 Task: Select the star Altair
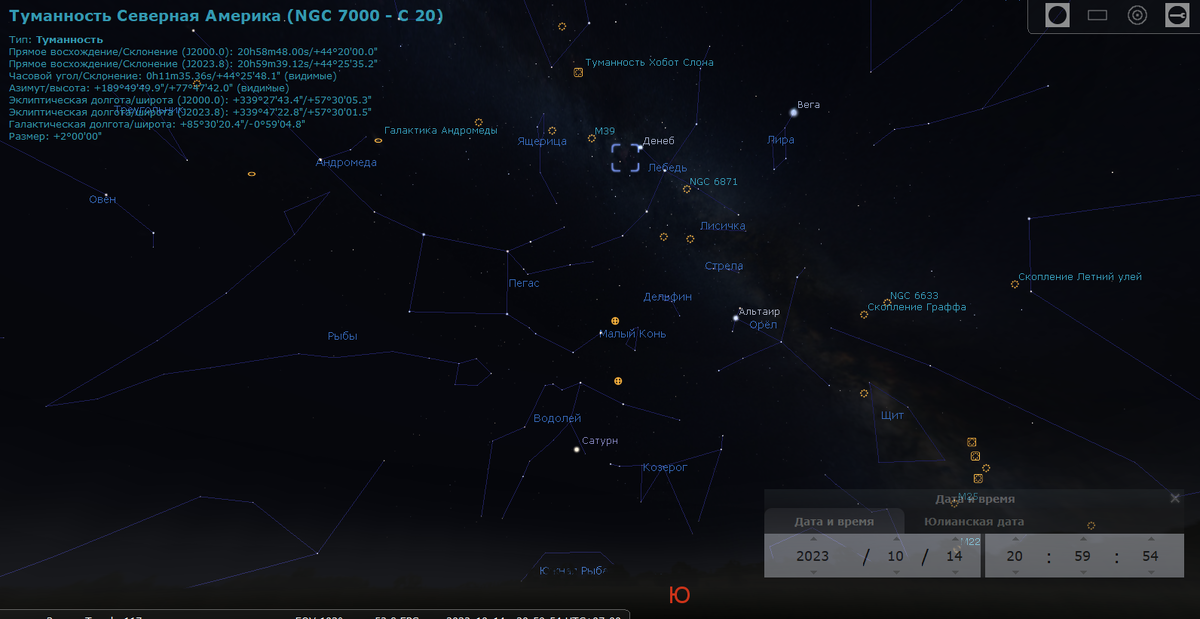tap(735, 318)
